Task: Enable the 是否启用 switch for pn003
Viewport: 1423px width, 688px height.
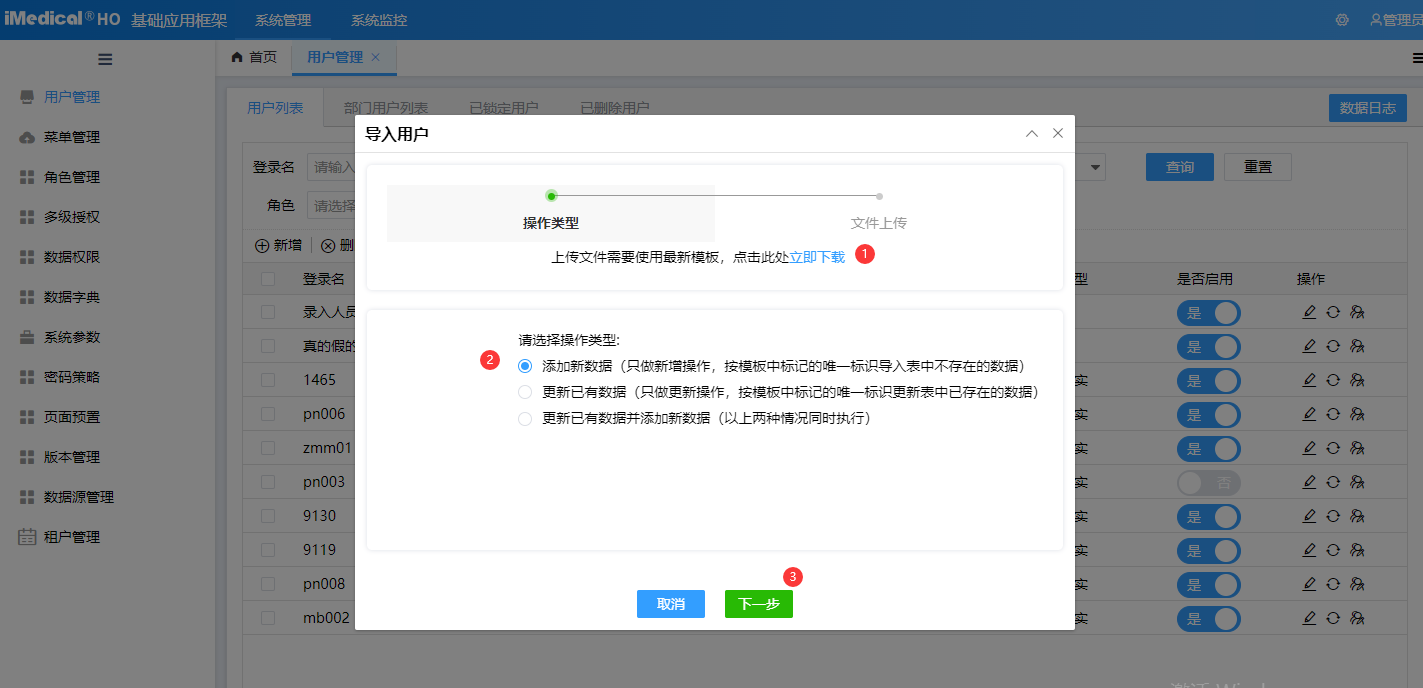Action: click(x=1208, y=483)
